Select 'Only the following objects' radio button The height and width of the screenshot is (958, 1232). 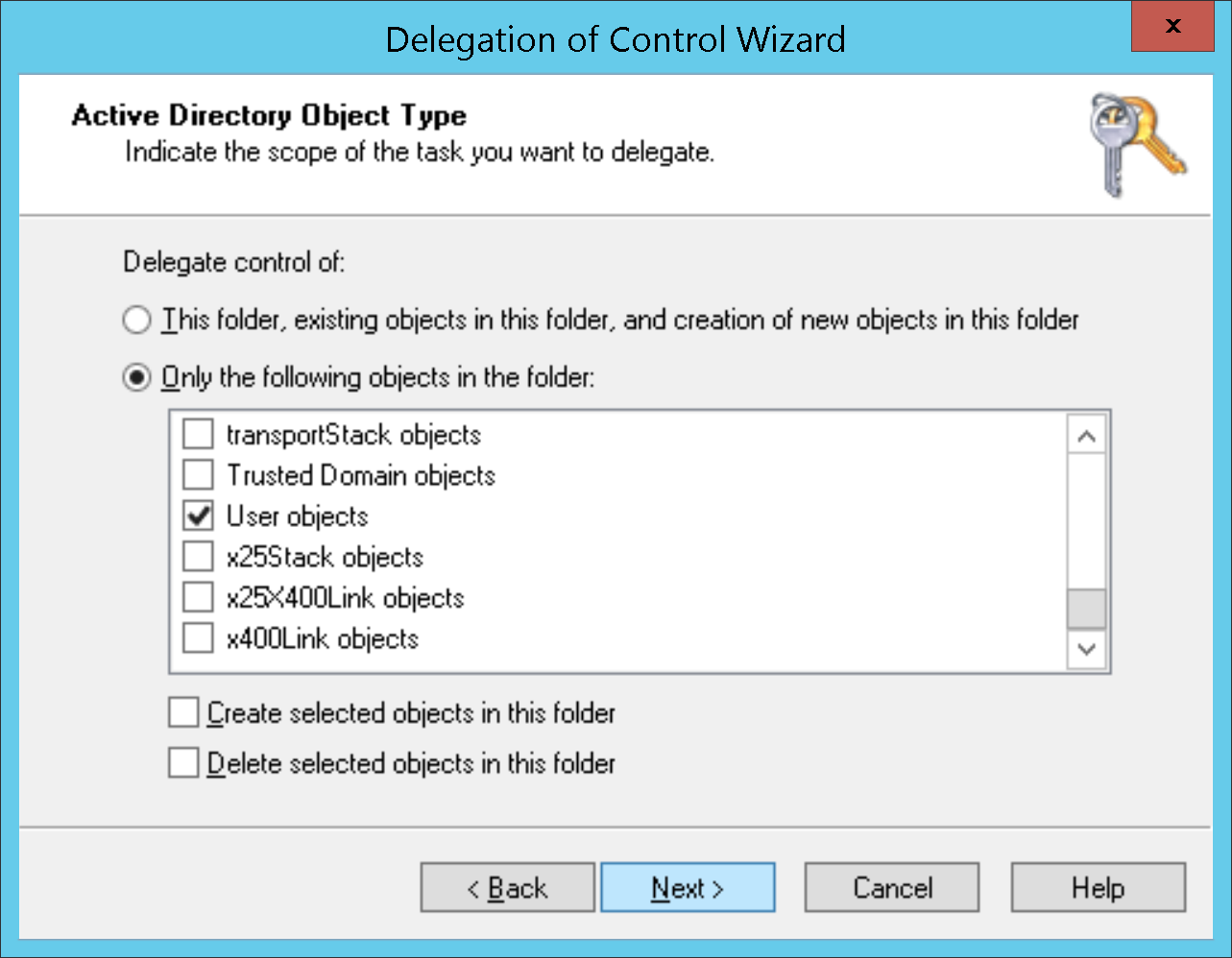coord(137,378)
